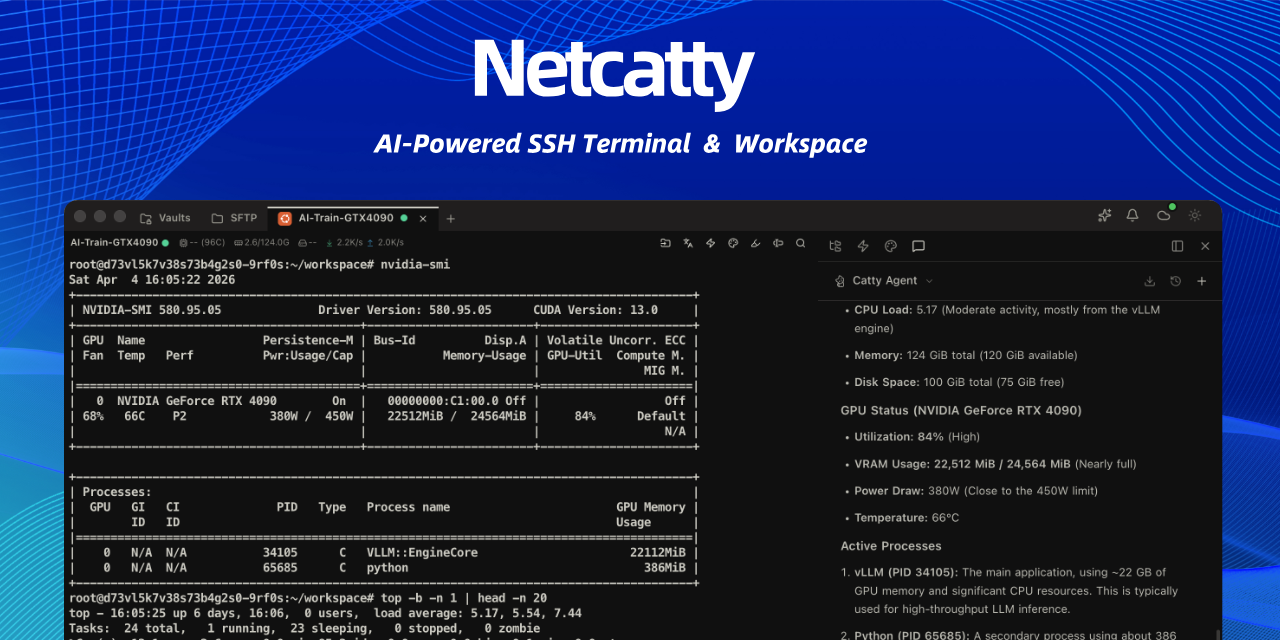Screen dimensions: 1280x640
Task: Start new chat with plus button
Action: (1202, 282)
